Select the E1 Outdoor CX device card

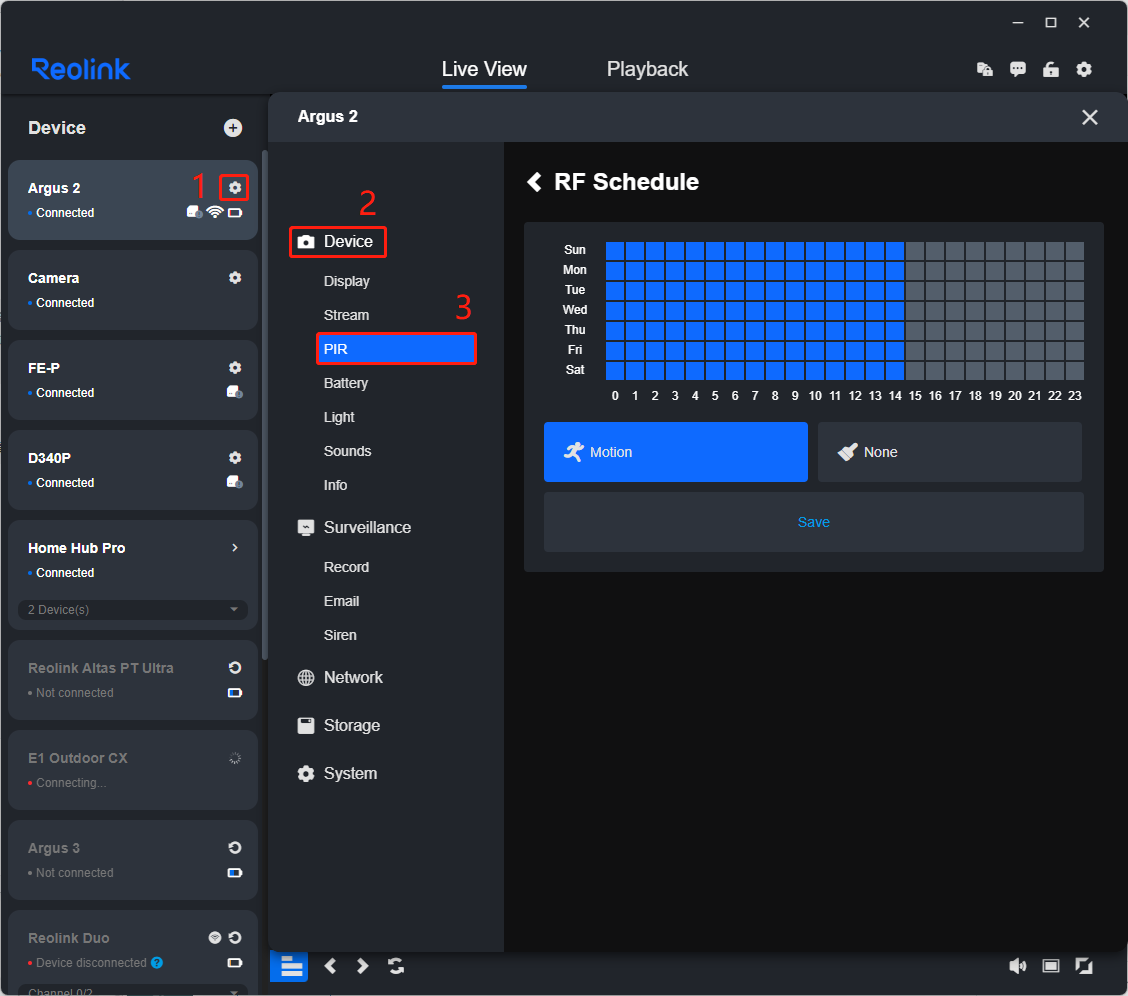133,769
